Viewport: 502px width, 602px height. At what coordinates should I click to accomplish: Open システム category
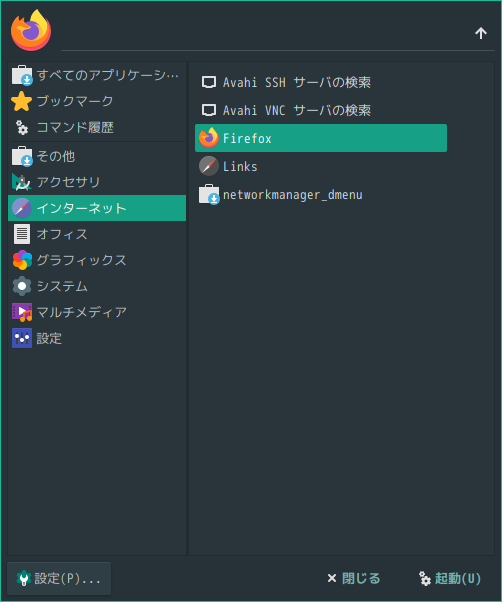97,286
